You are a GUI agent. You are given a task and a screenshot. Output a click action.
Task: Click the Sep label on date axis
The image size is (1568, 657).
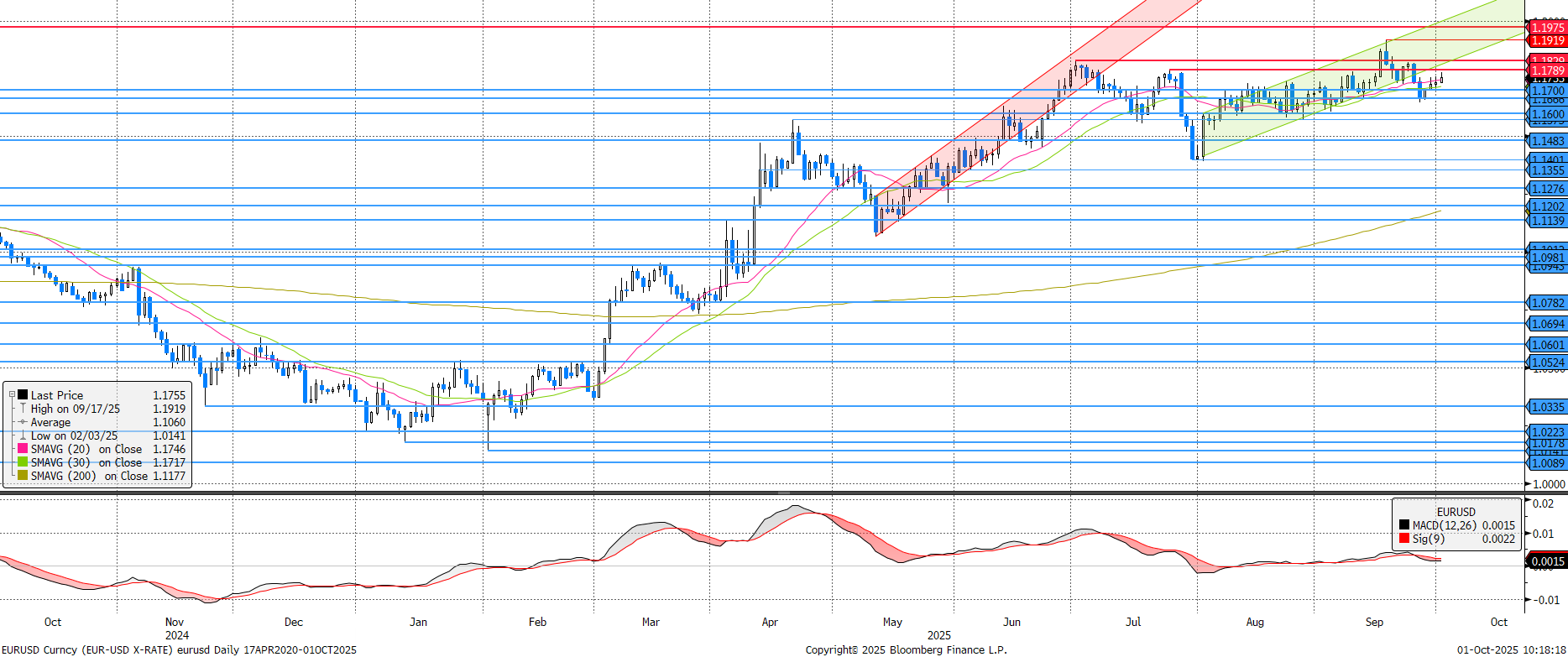tap(1374, 622)
